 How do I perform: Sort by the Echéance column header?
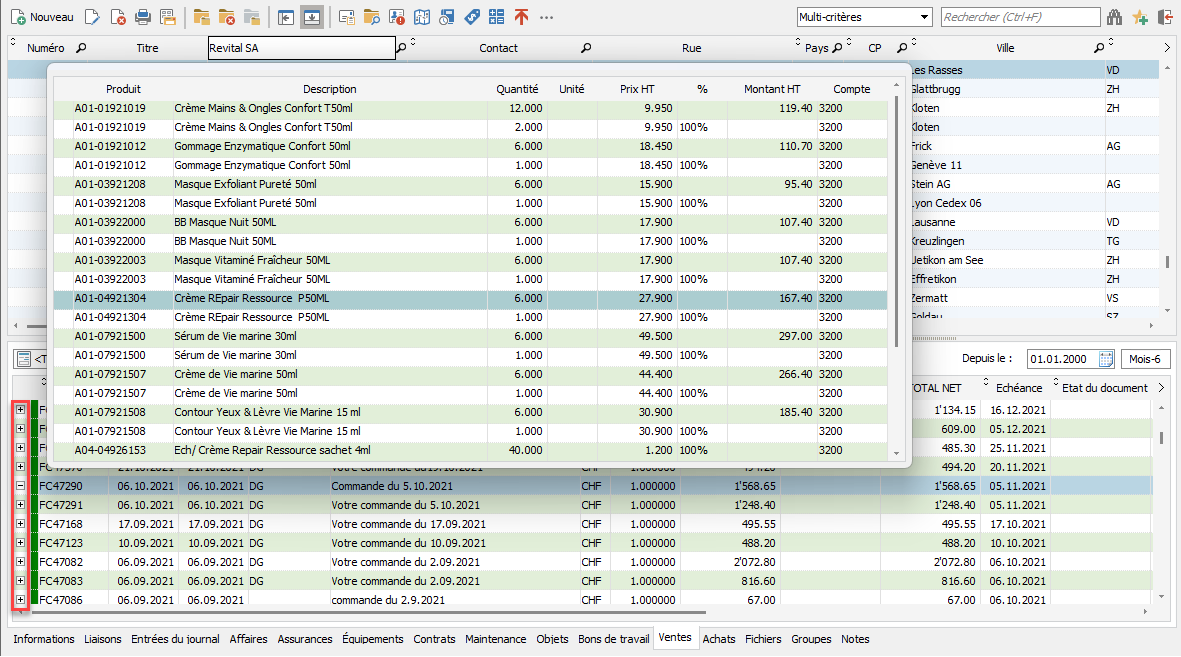(1019, 387)
